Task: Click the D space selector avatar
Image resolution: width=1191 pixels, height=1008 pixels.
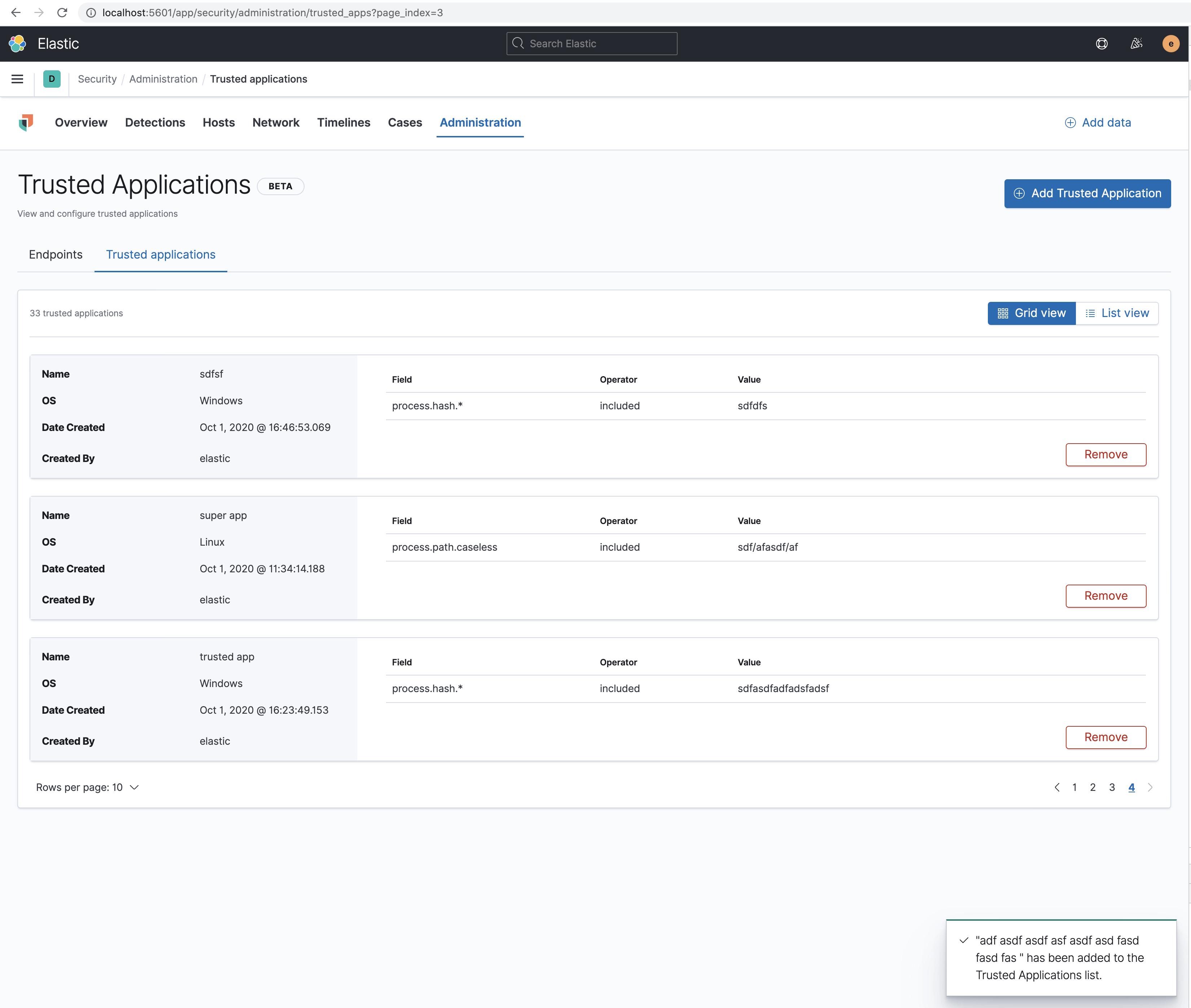Action: [x=52, y=79]
